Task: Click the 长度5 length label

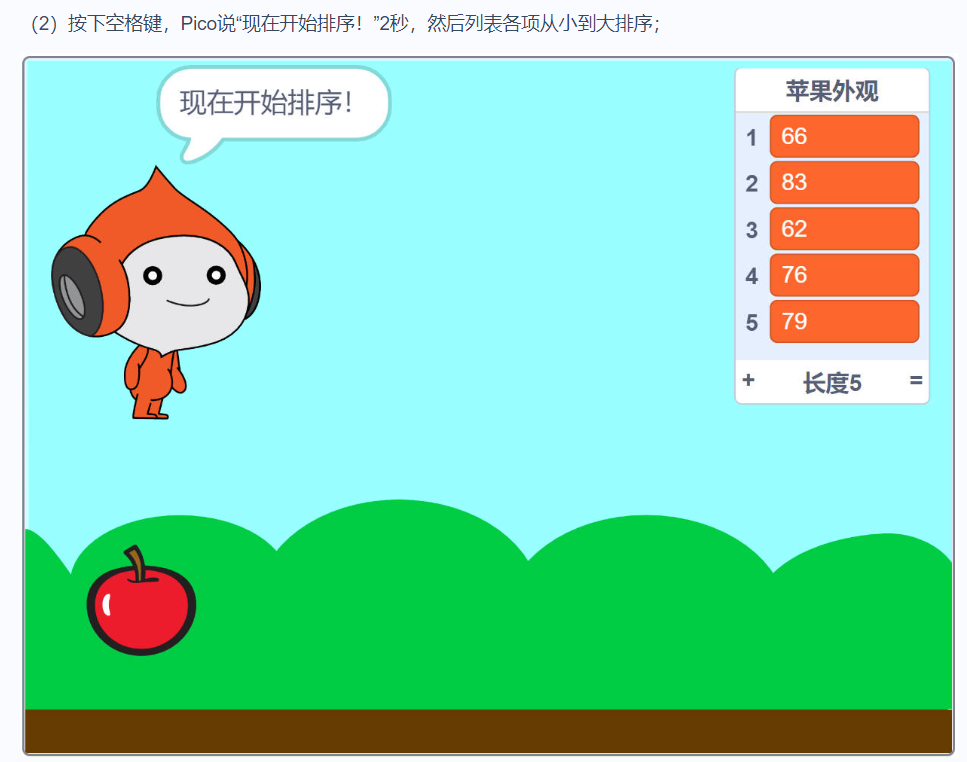Action: [x=831, y=381]
